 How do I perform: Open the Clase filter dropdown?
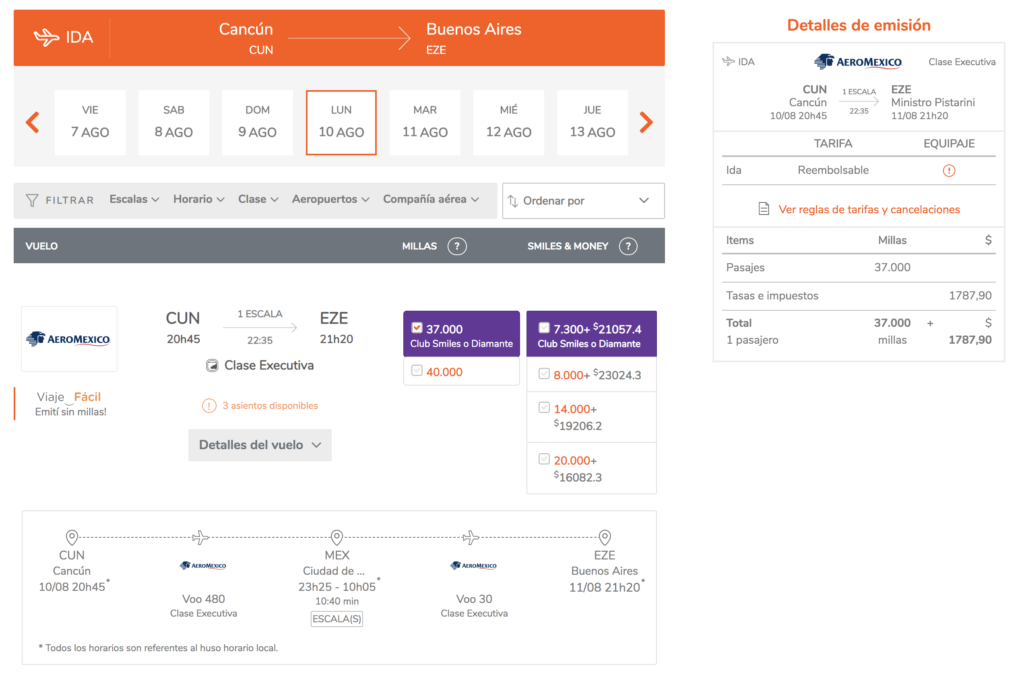[x=258, y=199]
